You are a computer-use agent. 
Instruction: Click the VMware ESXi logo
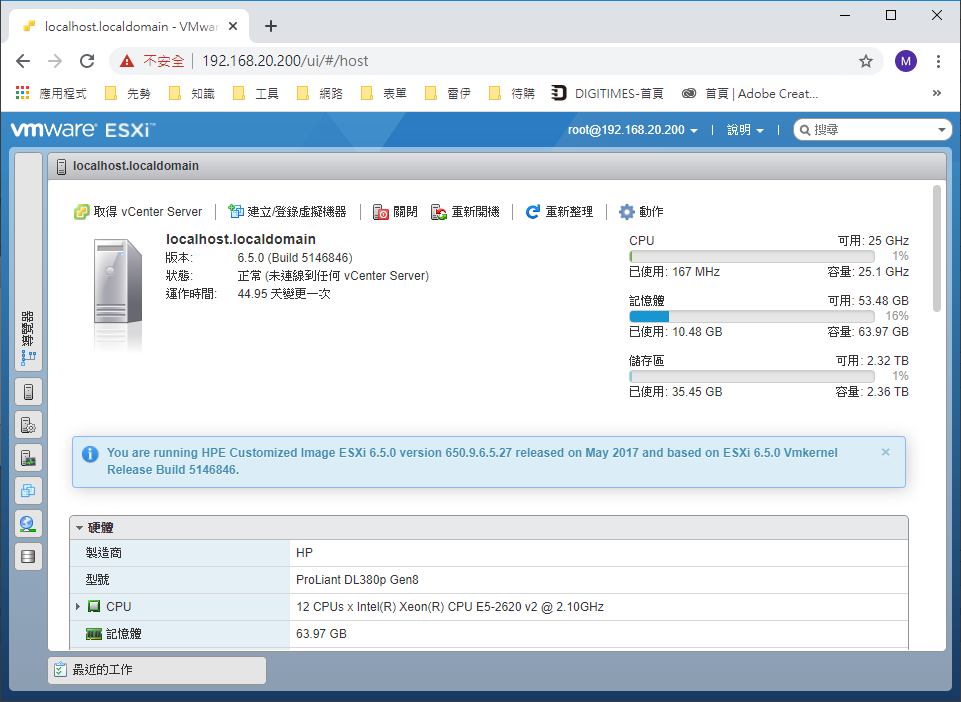83,130
